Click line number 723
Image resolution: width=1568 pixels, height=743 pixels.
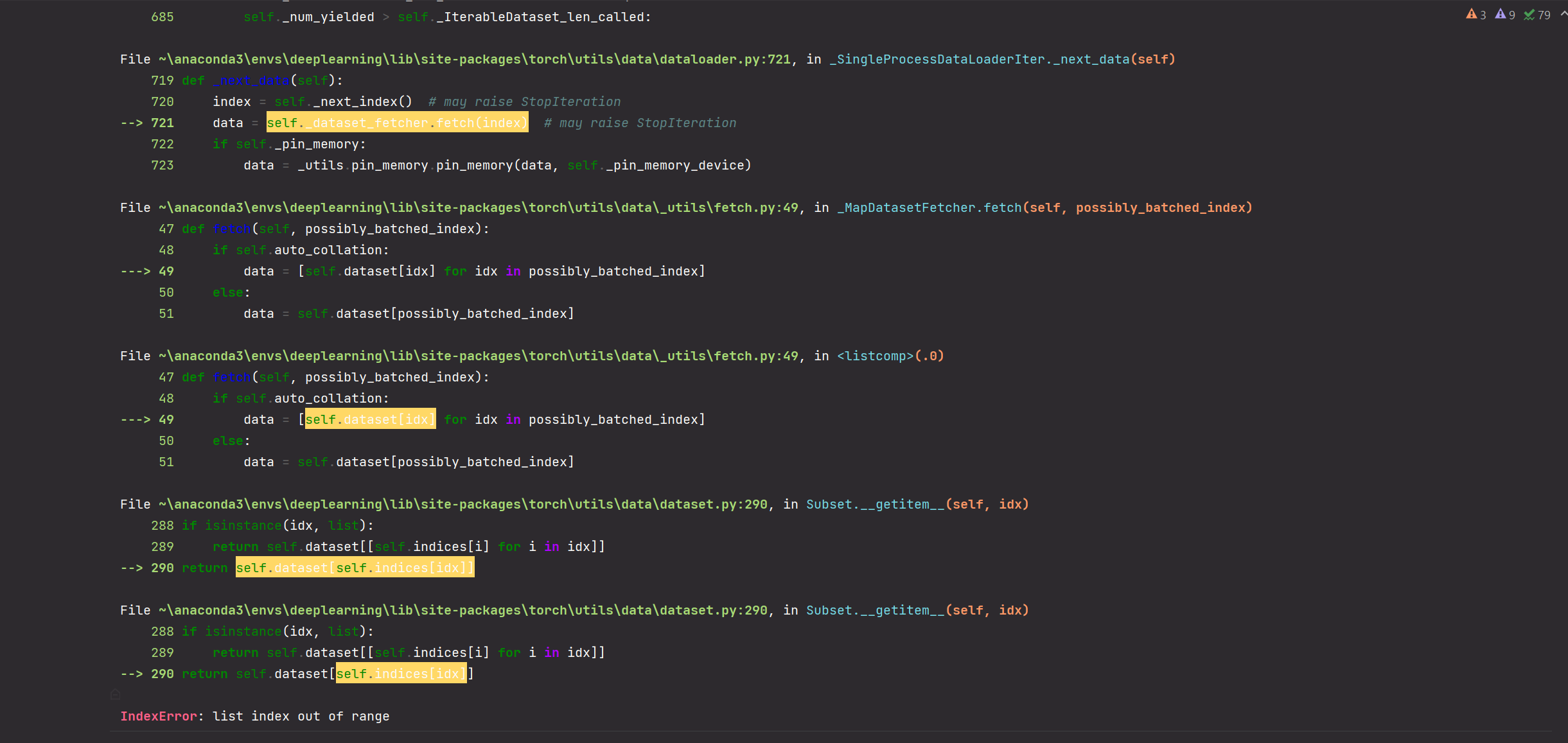click(x=163, y=165)
